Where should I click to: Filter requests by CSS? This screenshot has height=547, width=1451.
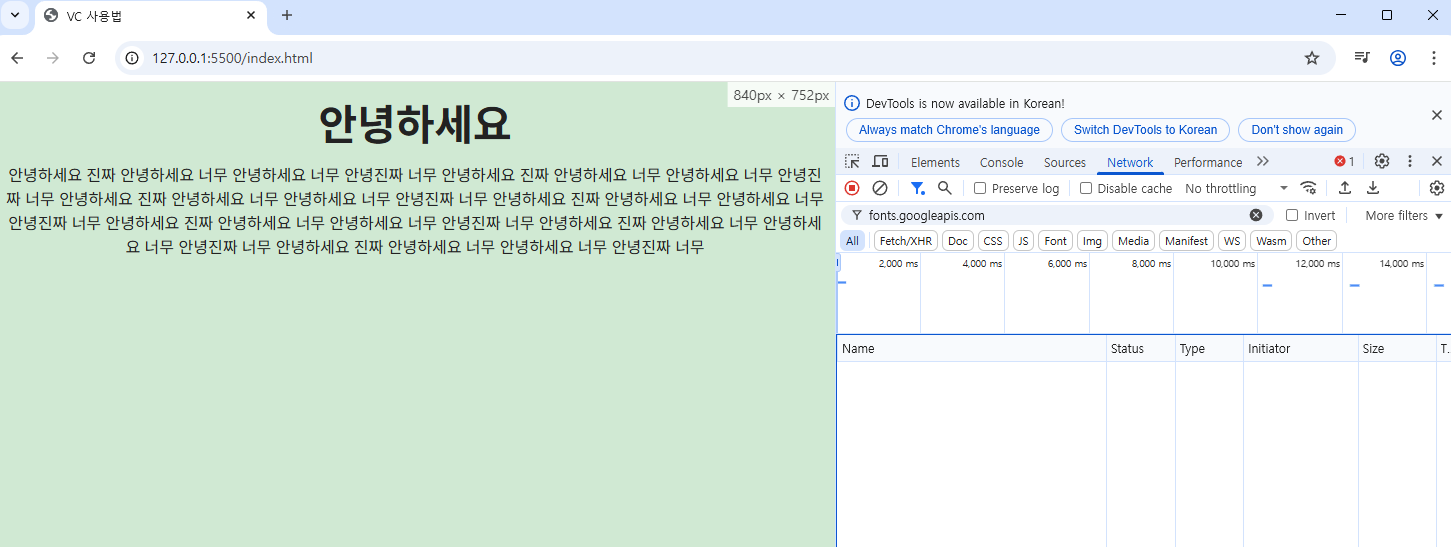point(992,241)
